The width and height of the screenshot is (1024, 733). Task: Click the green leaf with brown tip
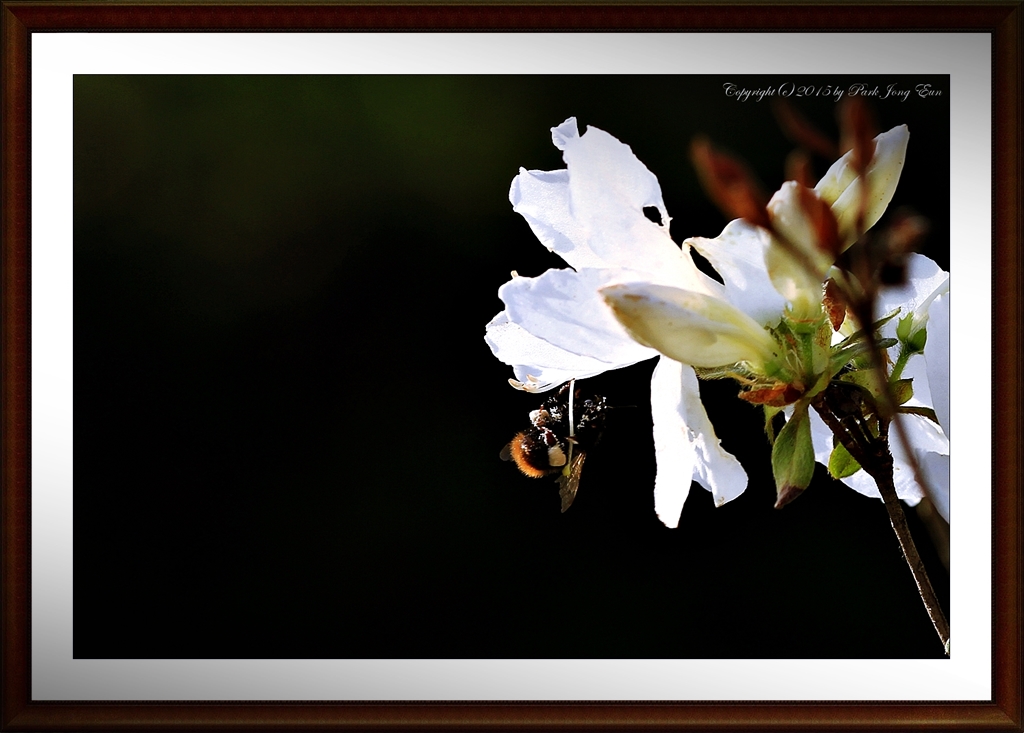click(x=792, y=456)
